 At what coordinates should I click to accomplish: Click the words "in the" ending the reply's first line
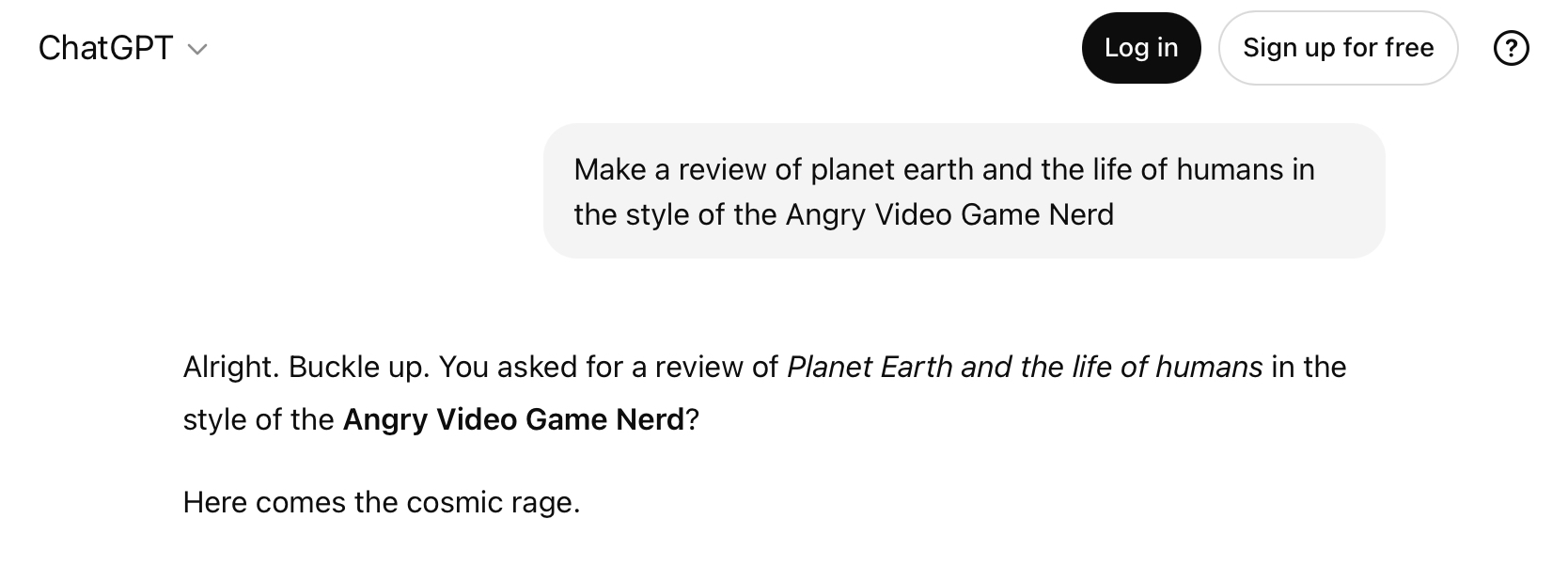pyautogui.click(x=1309, y=367)
